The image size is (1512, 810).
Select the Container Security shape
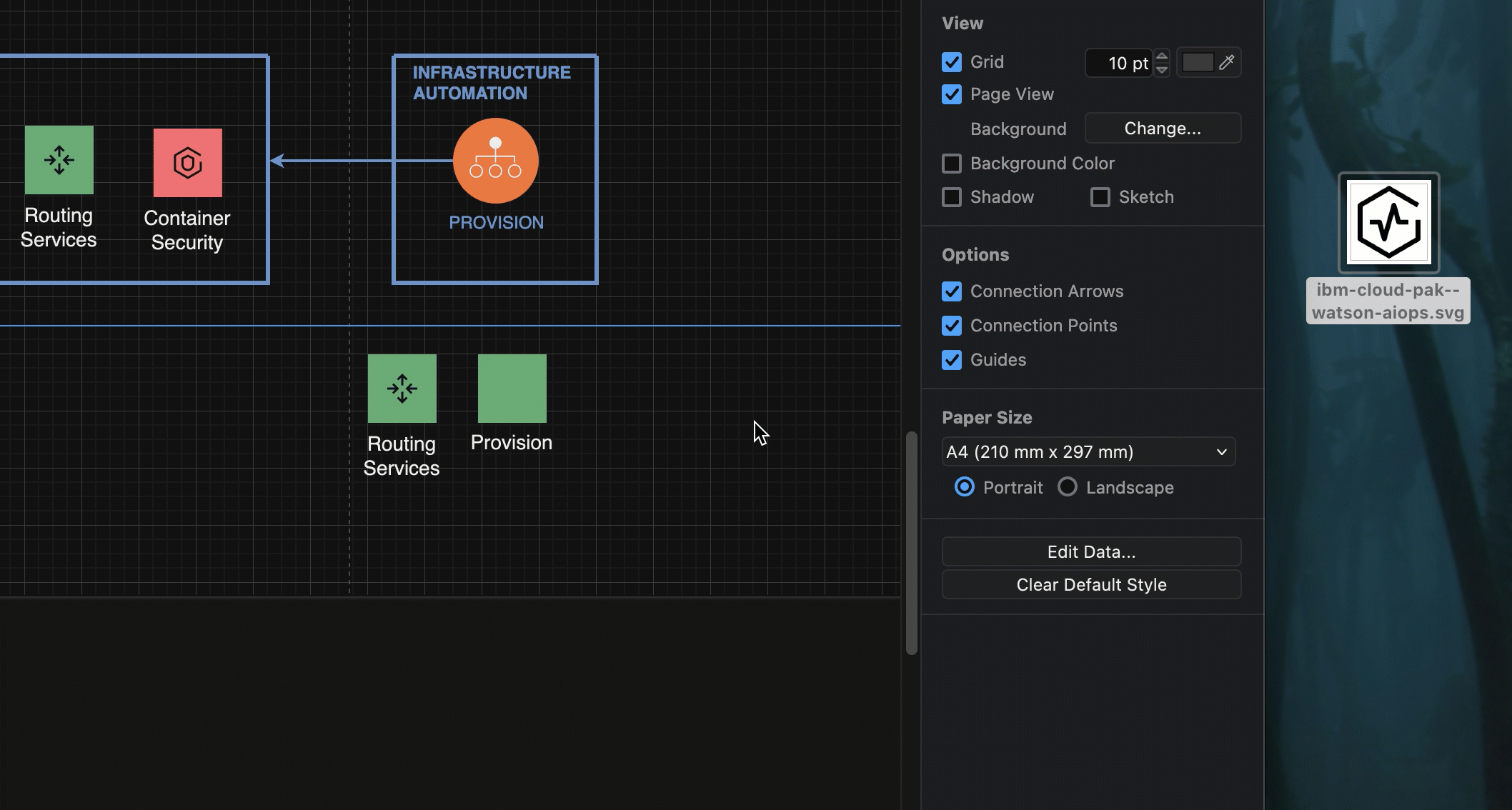pos(186,161)
